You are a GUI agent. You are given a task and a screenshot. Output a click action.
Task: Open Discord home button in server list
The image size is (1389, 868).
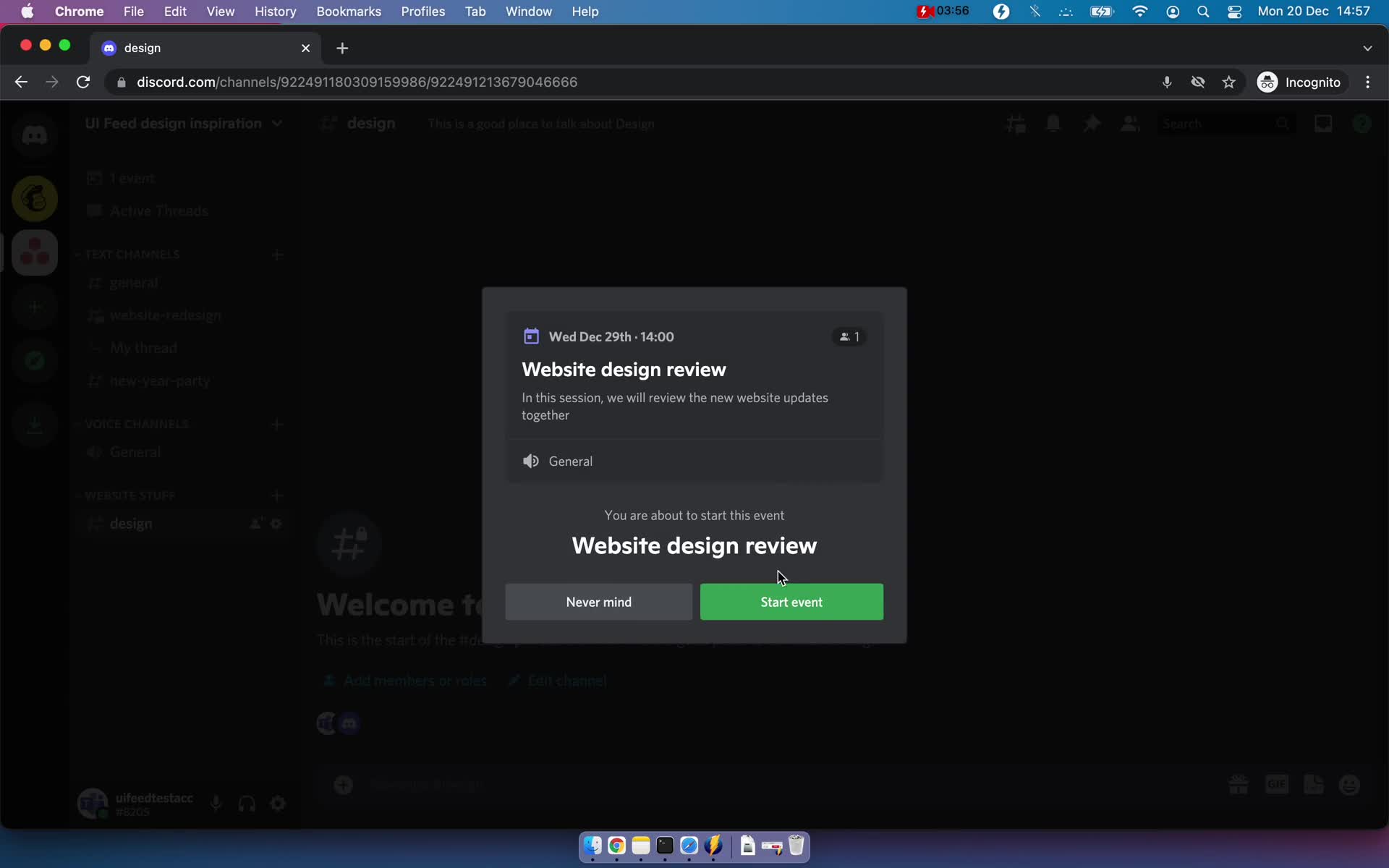coord(34,135)
